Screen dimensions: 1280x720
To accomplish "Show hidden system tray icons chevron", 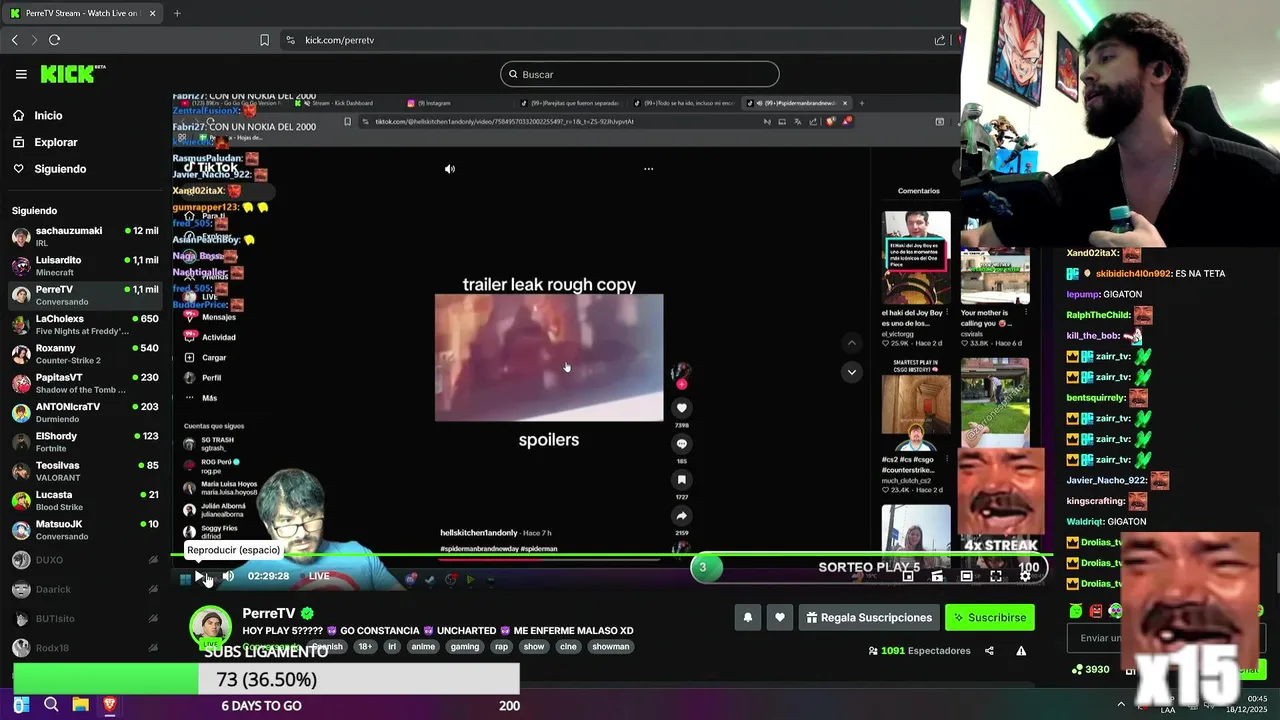I will 1121,705.
